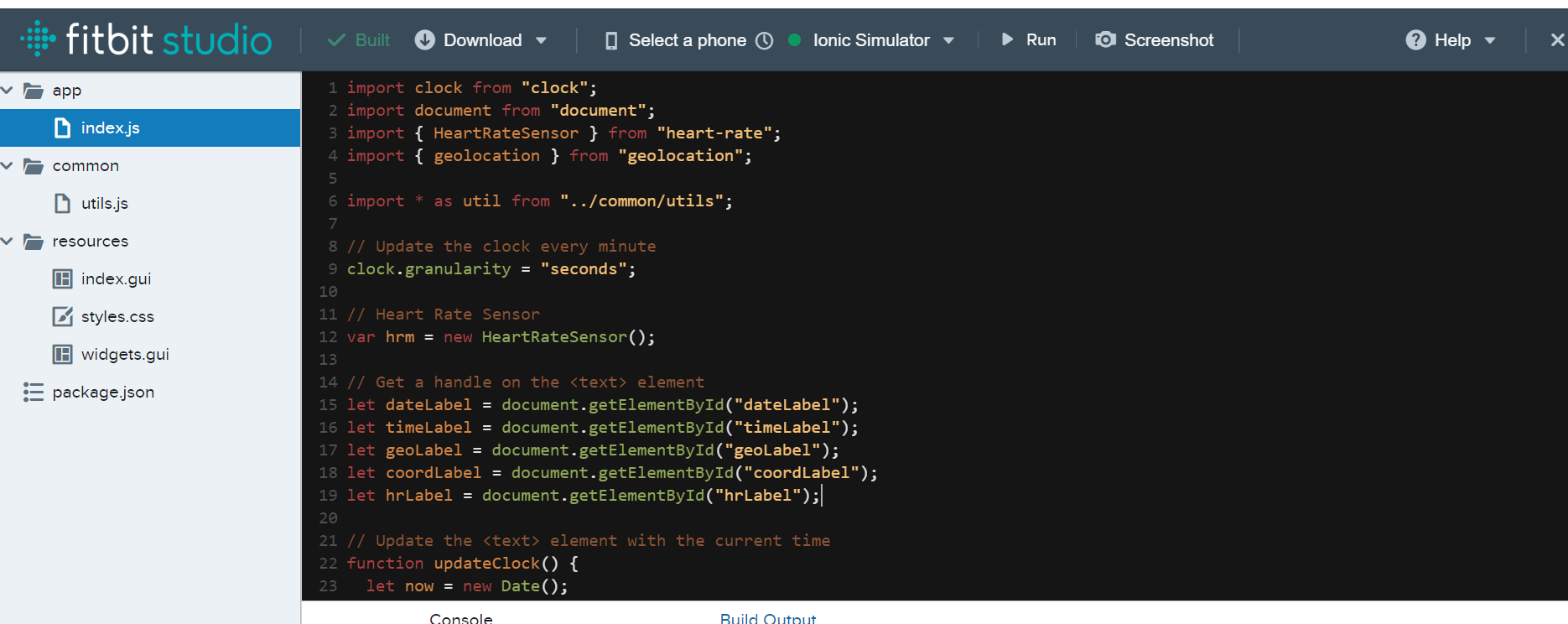Click the package.json list icon
Screen dimensions: 1568x624
pos(34,392)
